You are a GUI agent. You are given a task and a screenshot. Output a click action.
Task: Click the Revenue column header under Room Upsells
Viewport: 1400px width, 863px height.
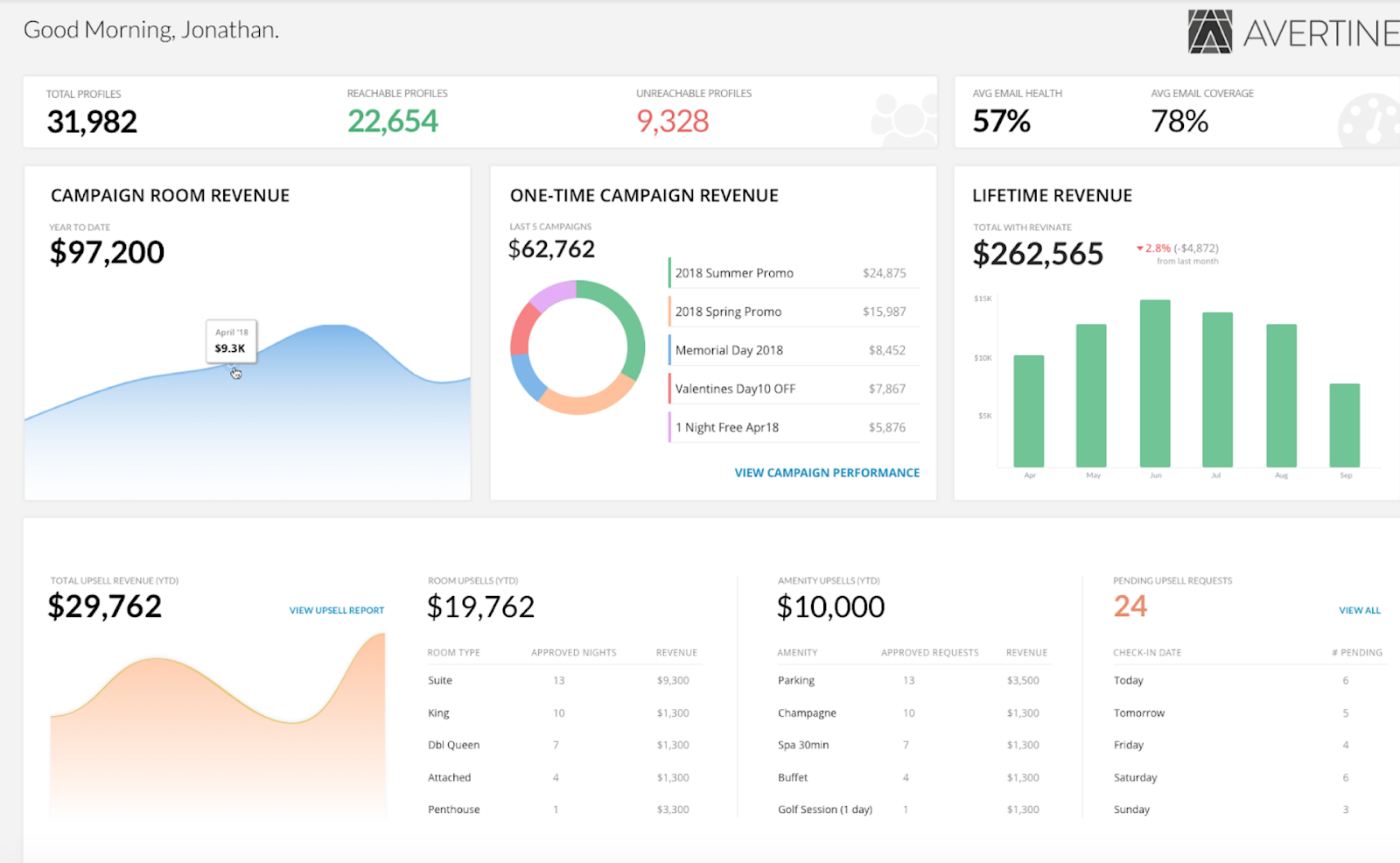(676, 652)
